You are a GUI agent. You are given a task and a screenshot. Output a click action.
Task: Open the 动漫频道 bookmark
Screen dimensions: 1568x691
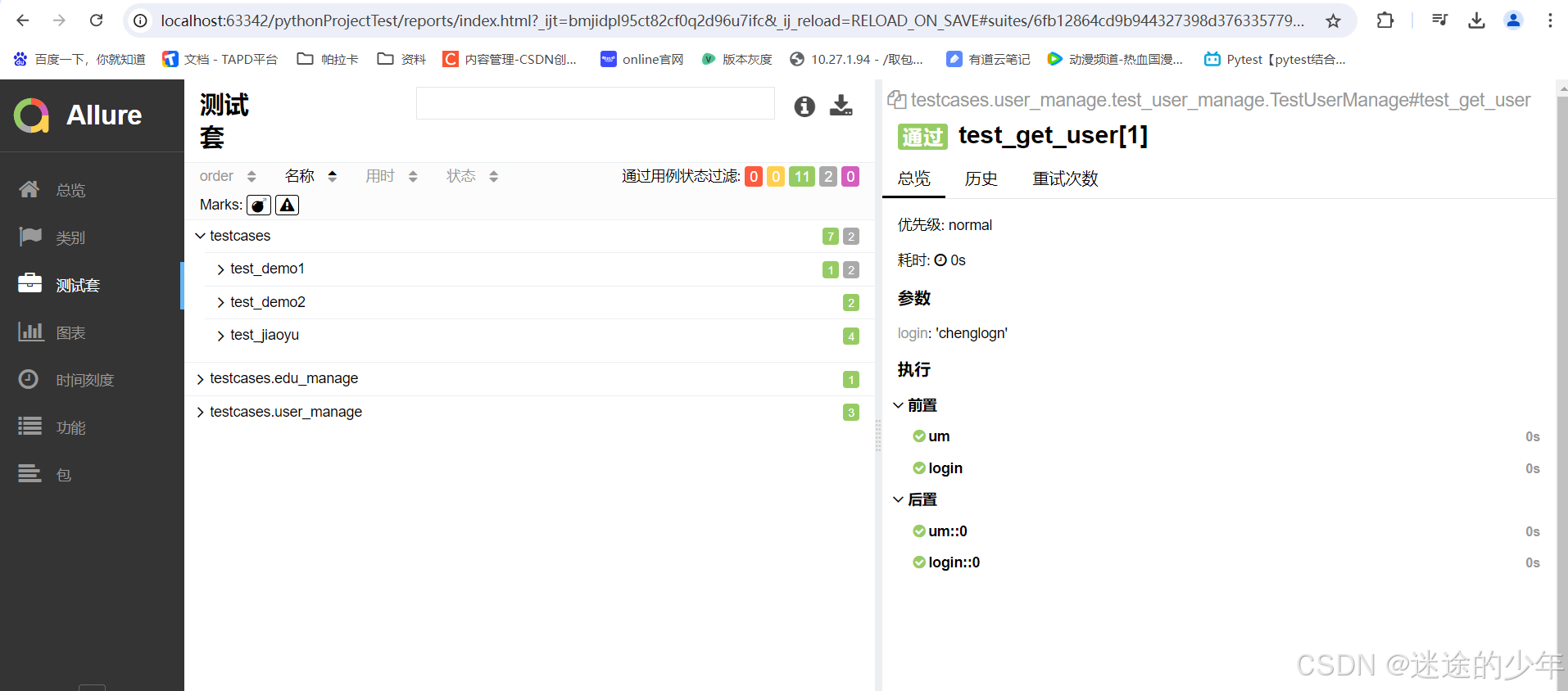coord(1116,59)
